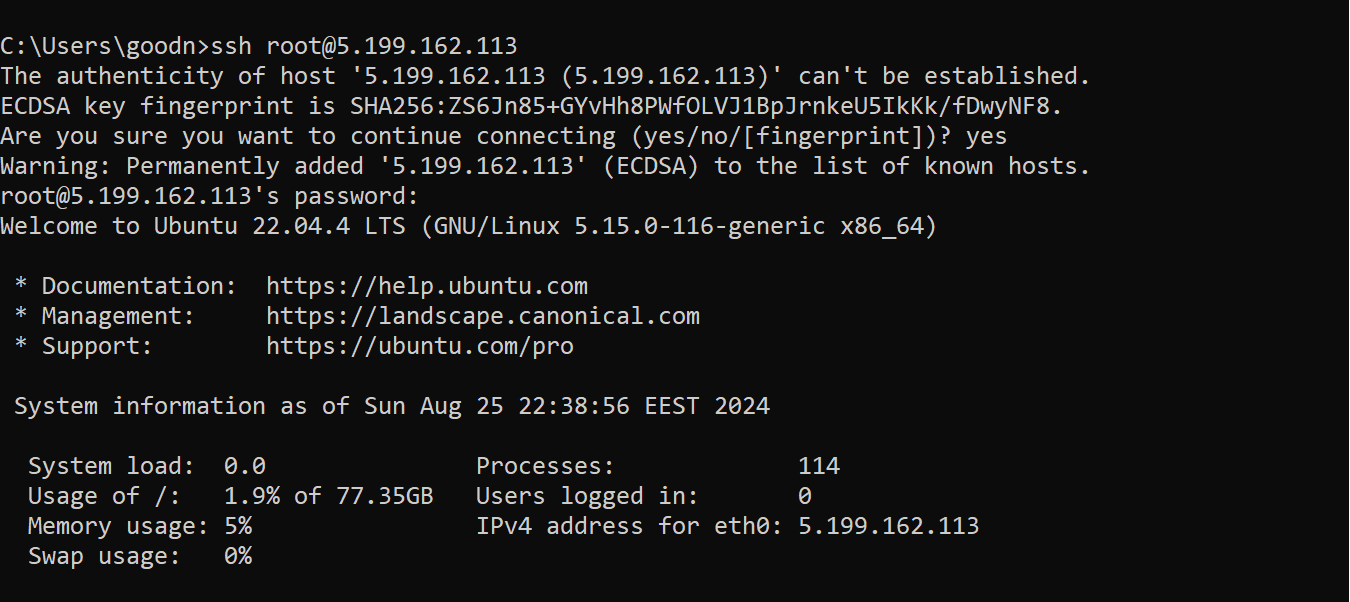Click the Users logged in value 0
The image size is (1350, 602).
804,496
